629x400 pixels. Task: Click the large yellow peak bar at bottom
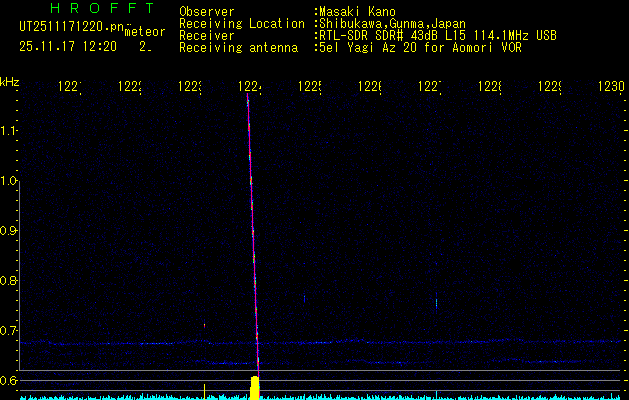click(x=254, y=388)
